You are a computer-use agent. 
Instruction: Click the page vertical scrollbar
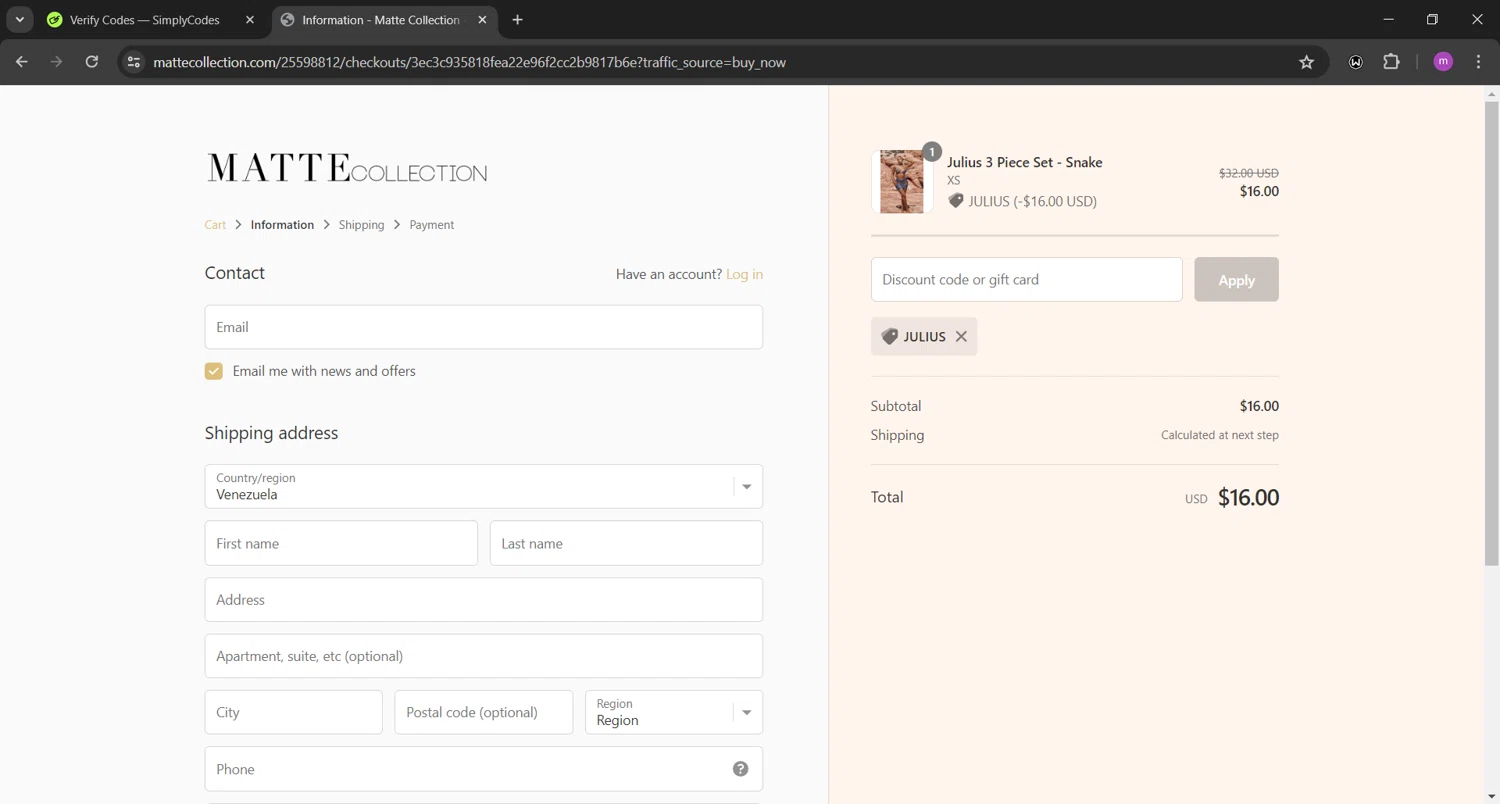(x=1491, y=332)
